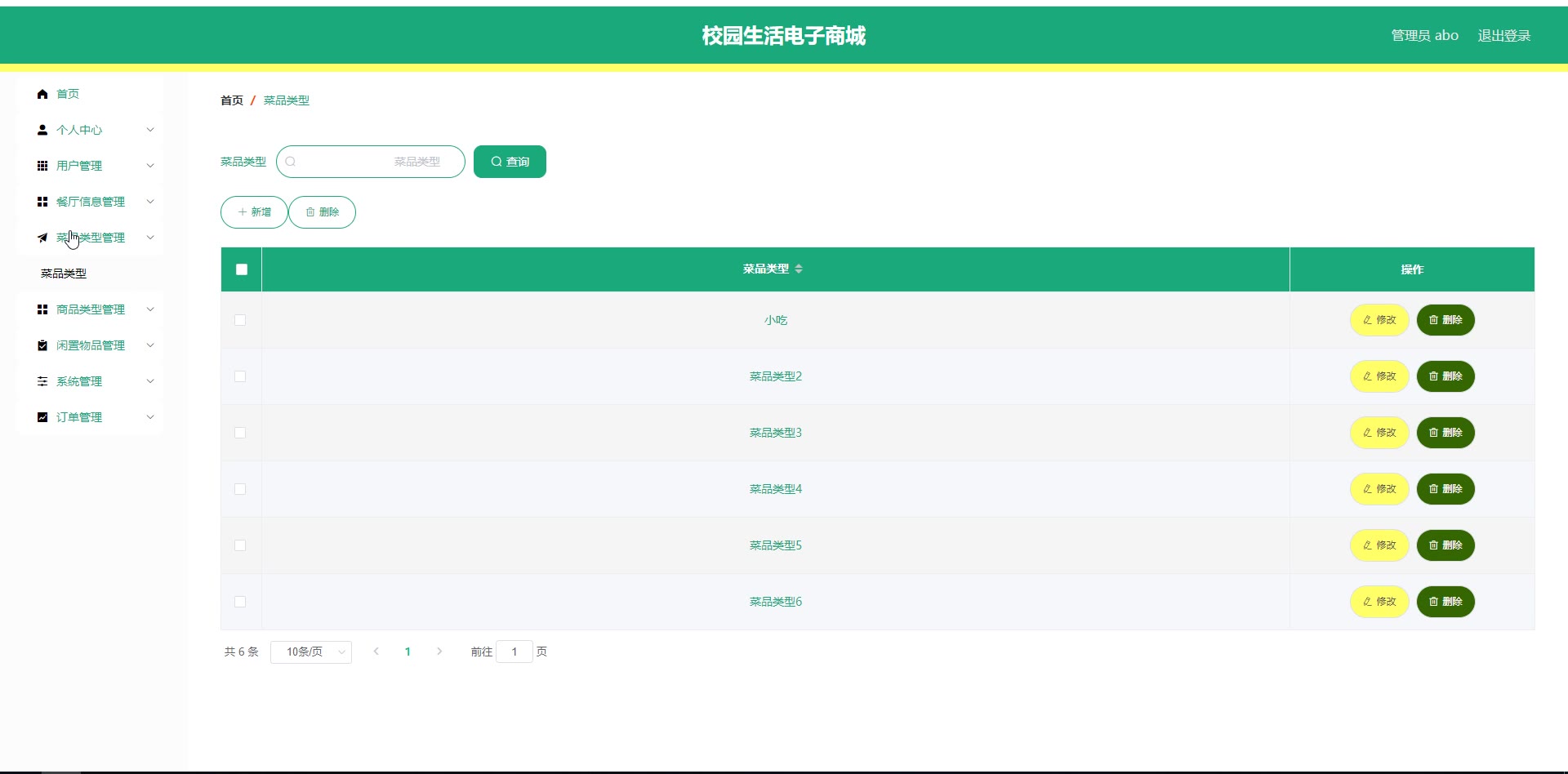
Task: Collapse the 菜品类型管理 menu chevron
Action: coord(150,238)
